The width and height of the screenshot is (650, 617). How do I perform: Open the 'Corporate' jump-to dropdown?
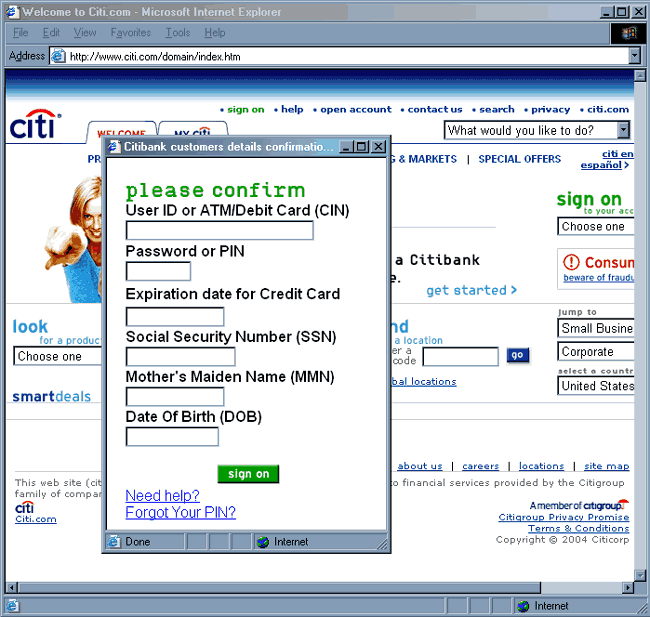pos(595,352)
